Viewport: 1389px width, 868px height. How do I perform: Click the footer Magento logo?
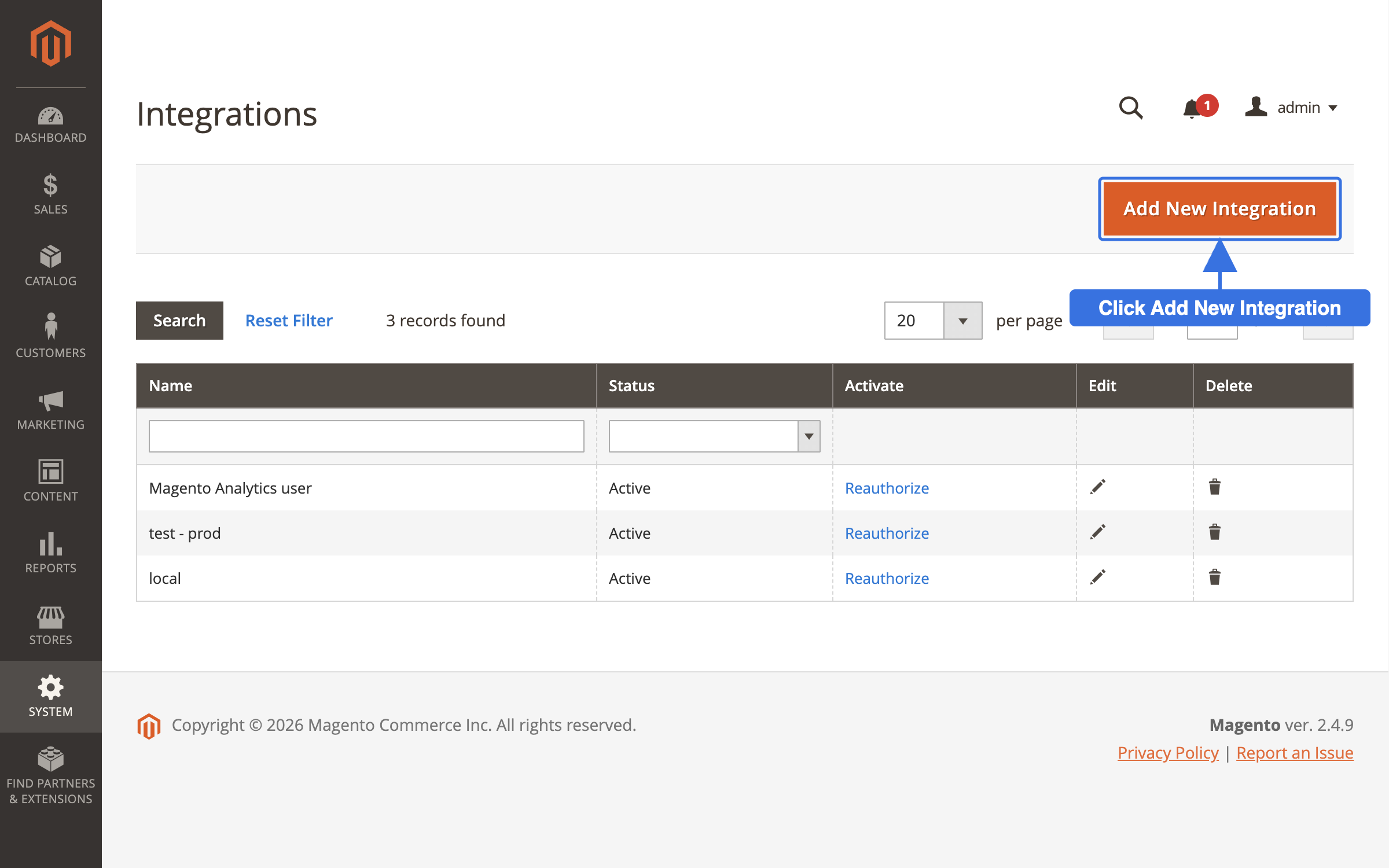tap(149, 726)
